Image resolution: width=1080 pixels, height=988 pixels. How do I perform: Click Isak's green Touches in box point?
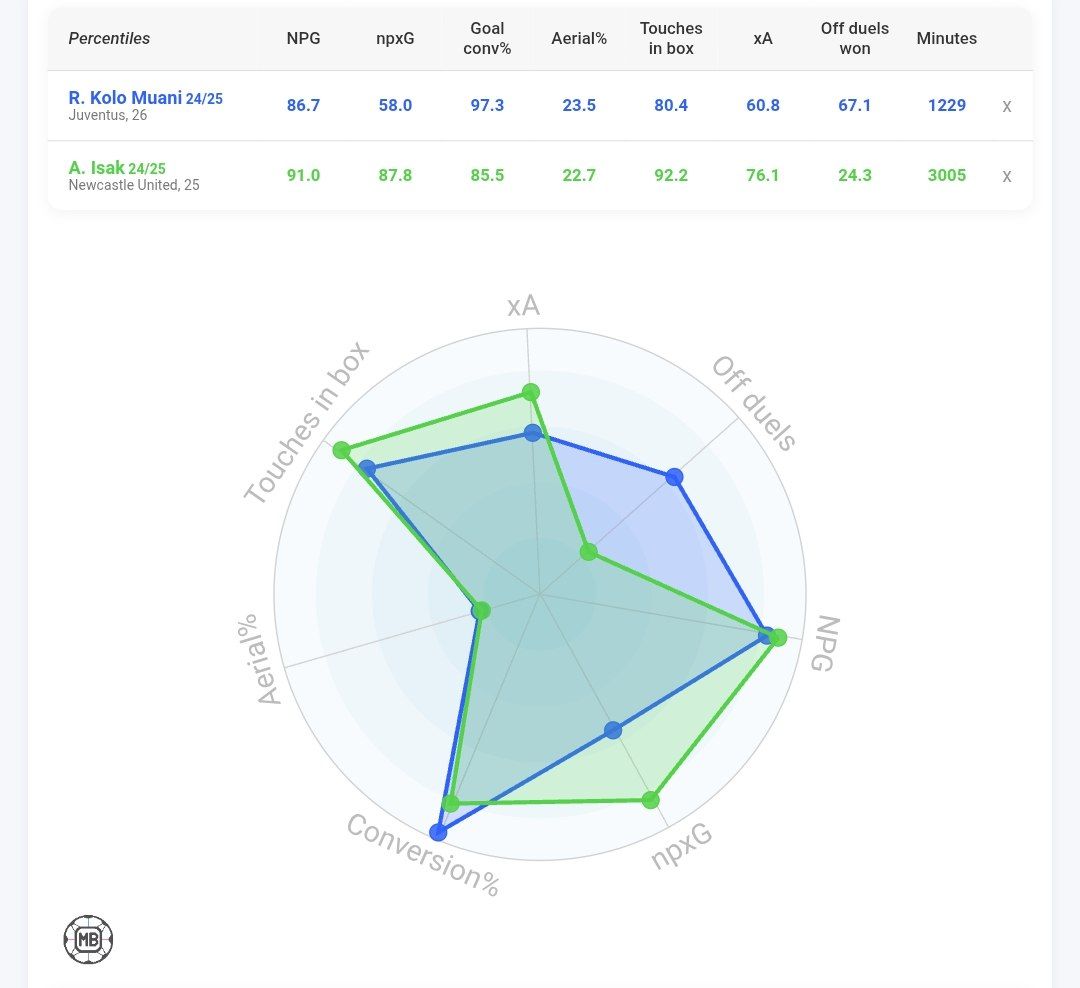tap(342, 449)
